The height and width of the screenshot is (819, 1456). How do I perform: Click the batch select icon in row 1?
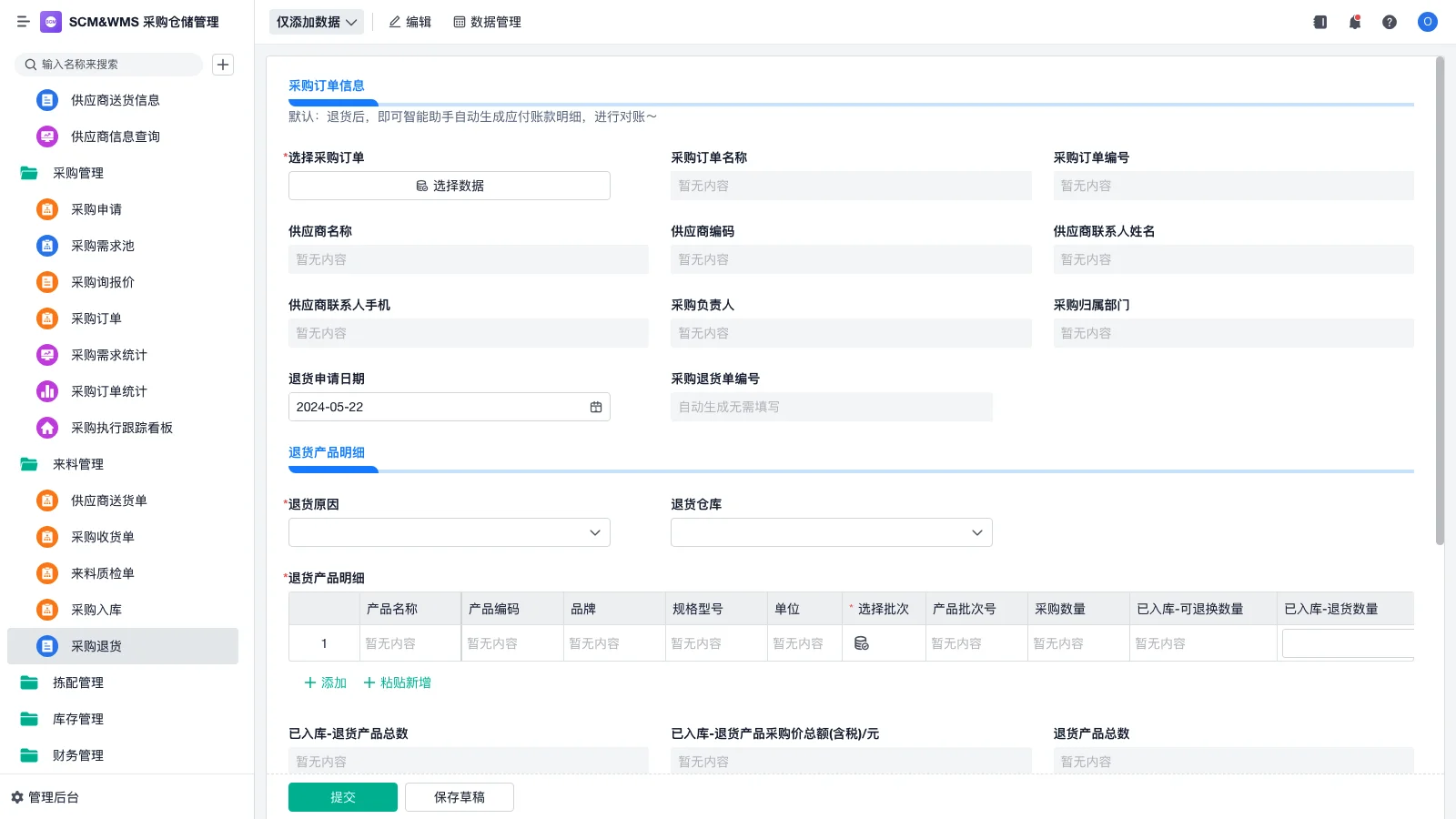(x=862, y=643)
